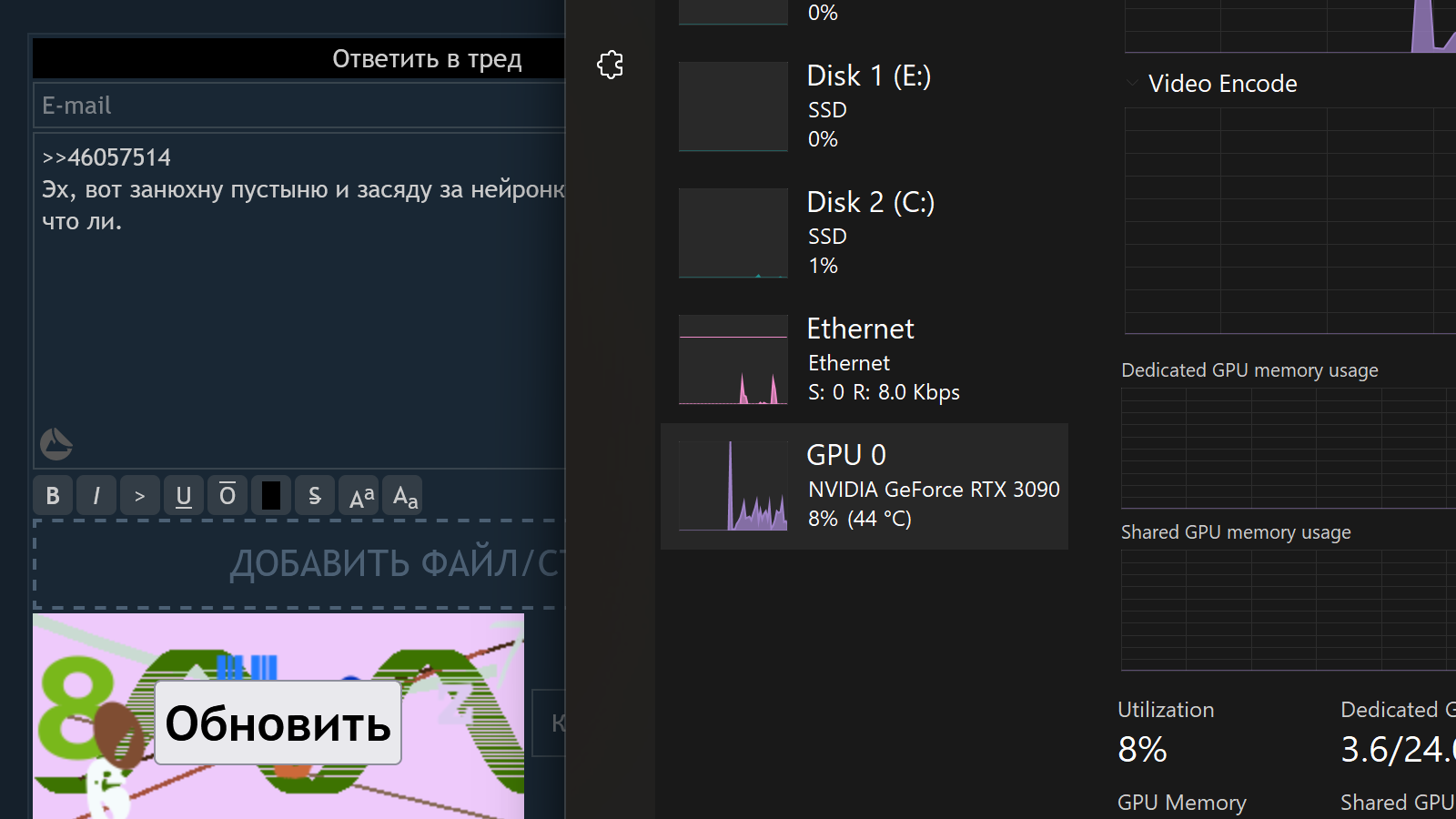Click the NVIDIA GeForce RTX 3090 label
The width and height of the screenshot is (1456, 819).
tap(934, 490)
